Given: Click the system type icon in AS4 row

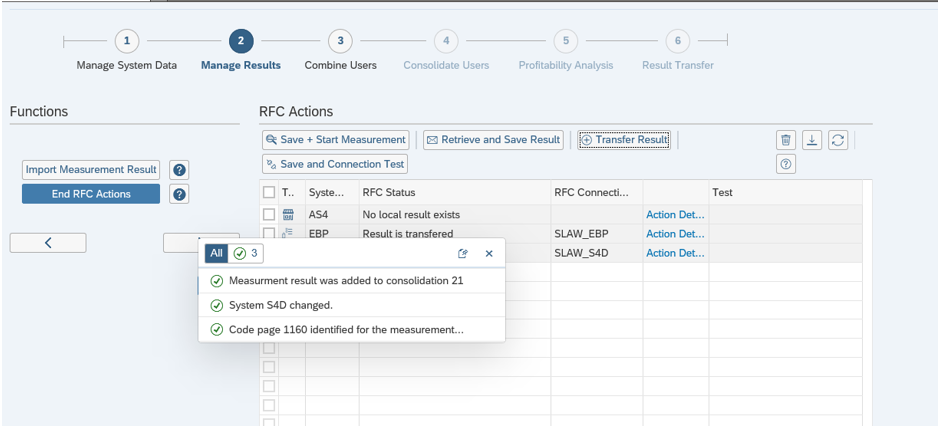Looking at the screenshot, I should coord(288,214).
